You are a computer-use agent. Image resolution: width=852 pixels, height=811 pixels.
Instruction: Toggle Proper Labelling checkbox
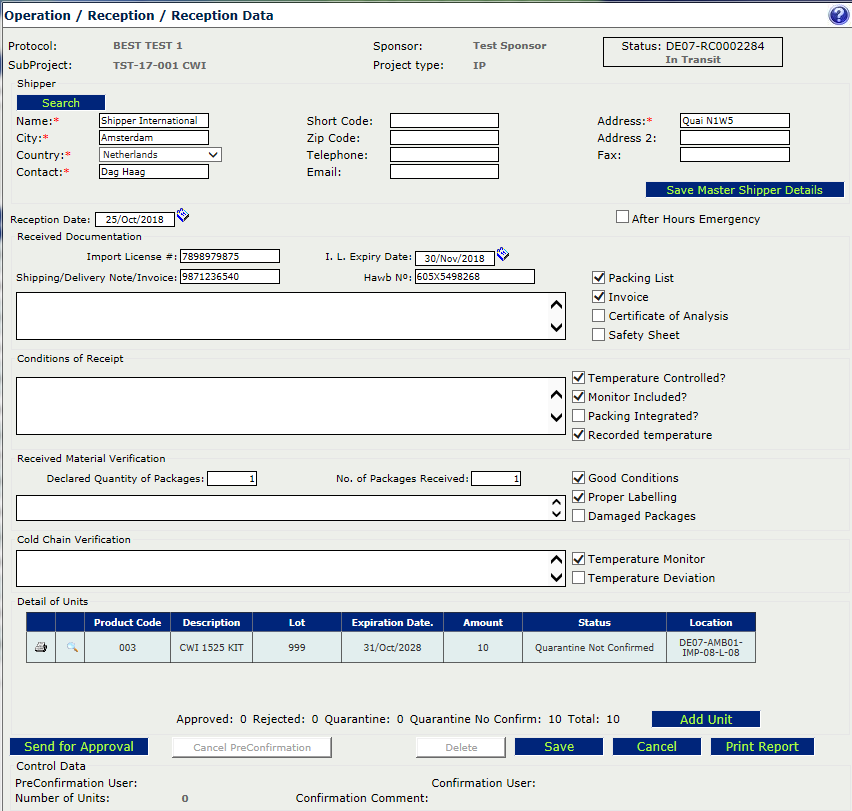tap(579, 496)
